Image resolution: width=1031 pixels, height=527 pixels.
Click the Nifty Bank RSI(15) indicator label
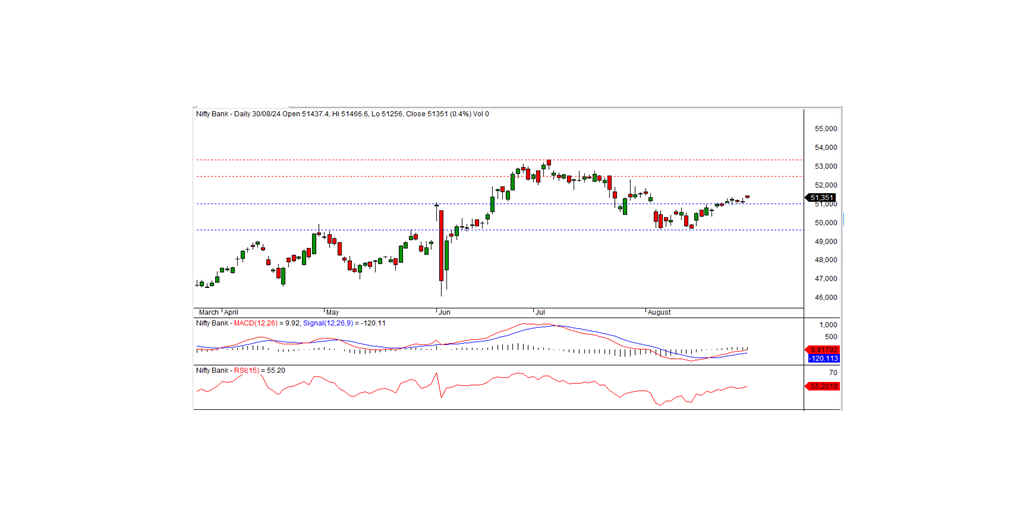click(240, 371)
